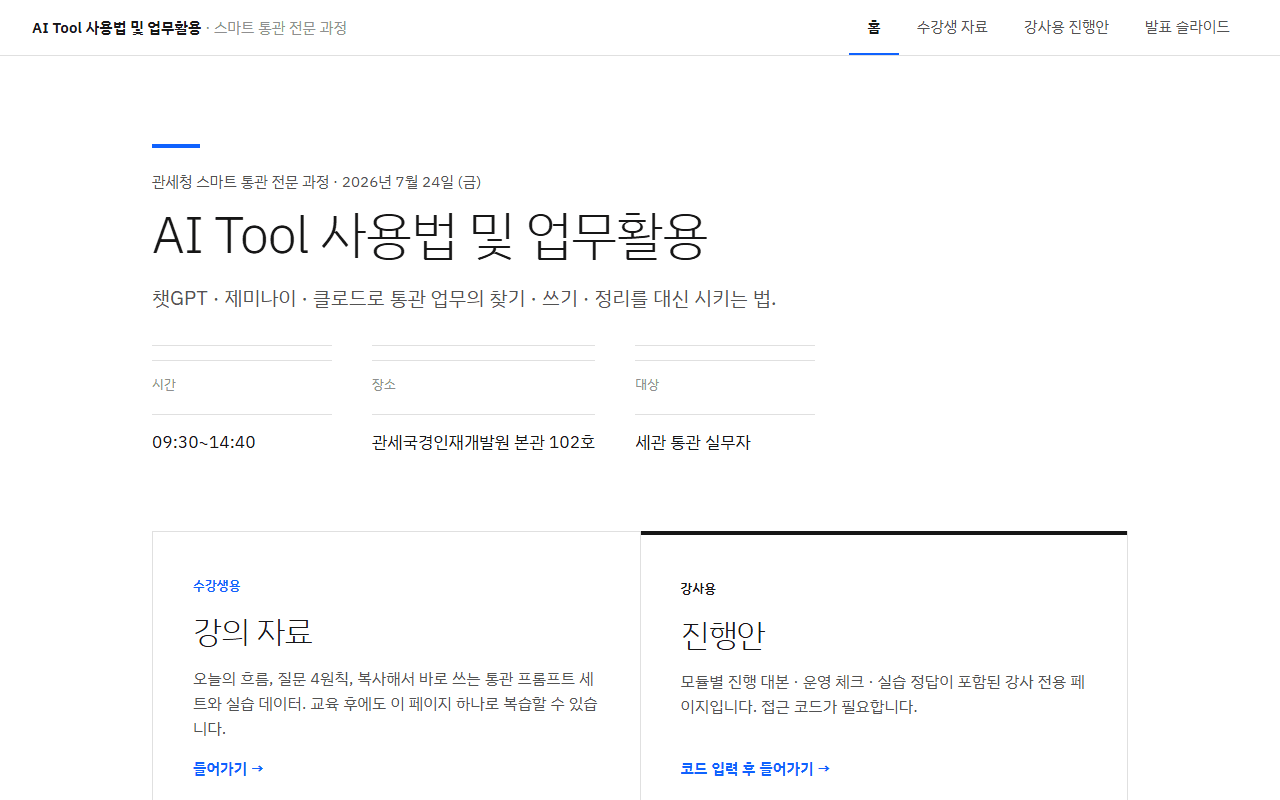Click the date line 관세청 스마트 통관 전문 과정
This screenshot has height=800, width=1280.
316,182
